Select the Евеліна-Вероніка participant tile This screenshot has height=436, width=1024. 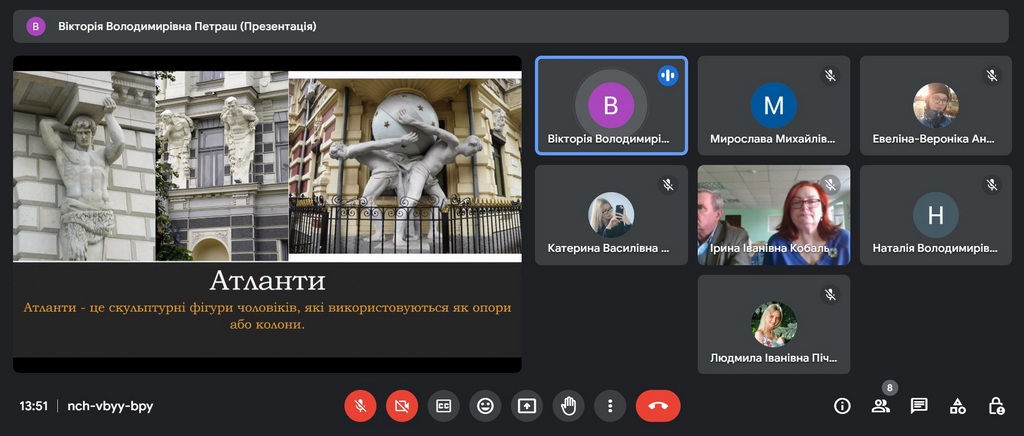(x=936, y=105)
